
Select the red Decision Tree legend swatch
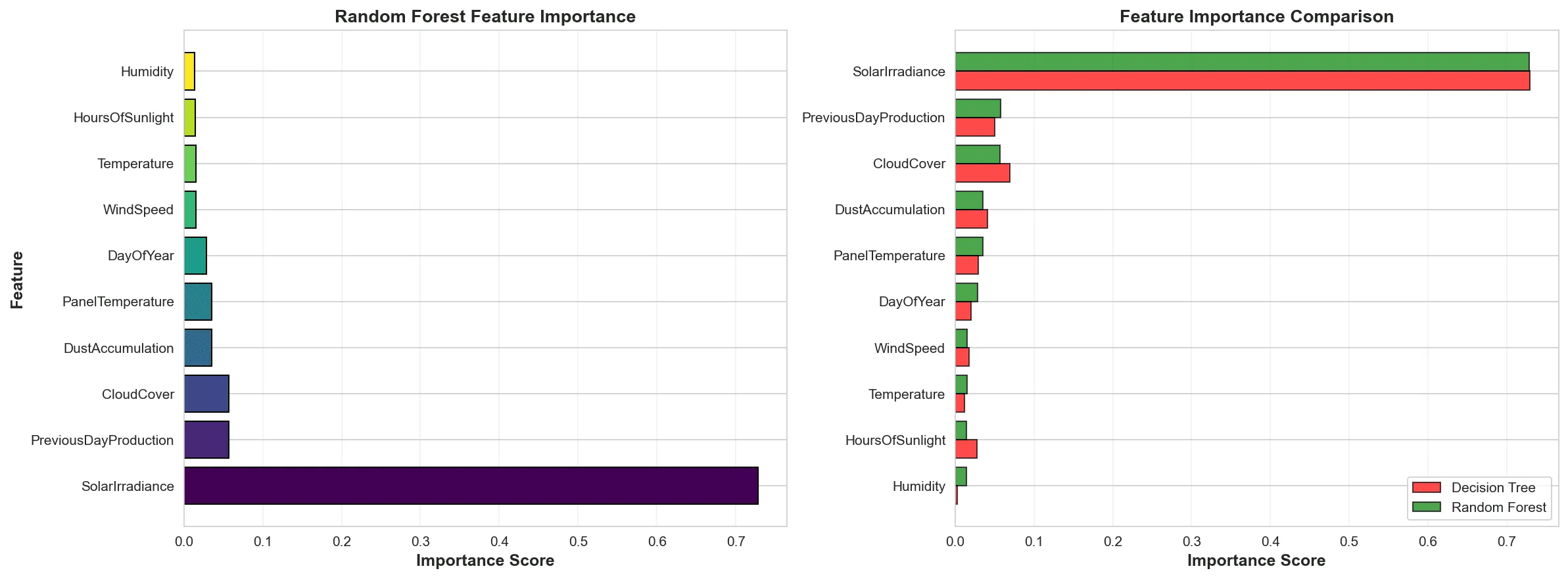point(1426,488)
